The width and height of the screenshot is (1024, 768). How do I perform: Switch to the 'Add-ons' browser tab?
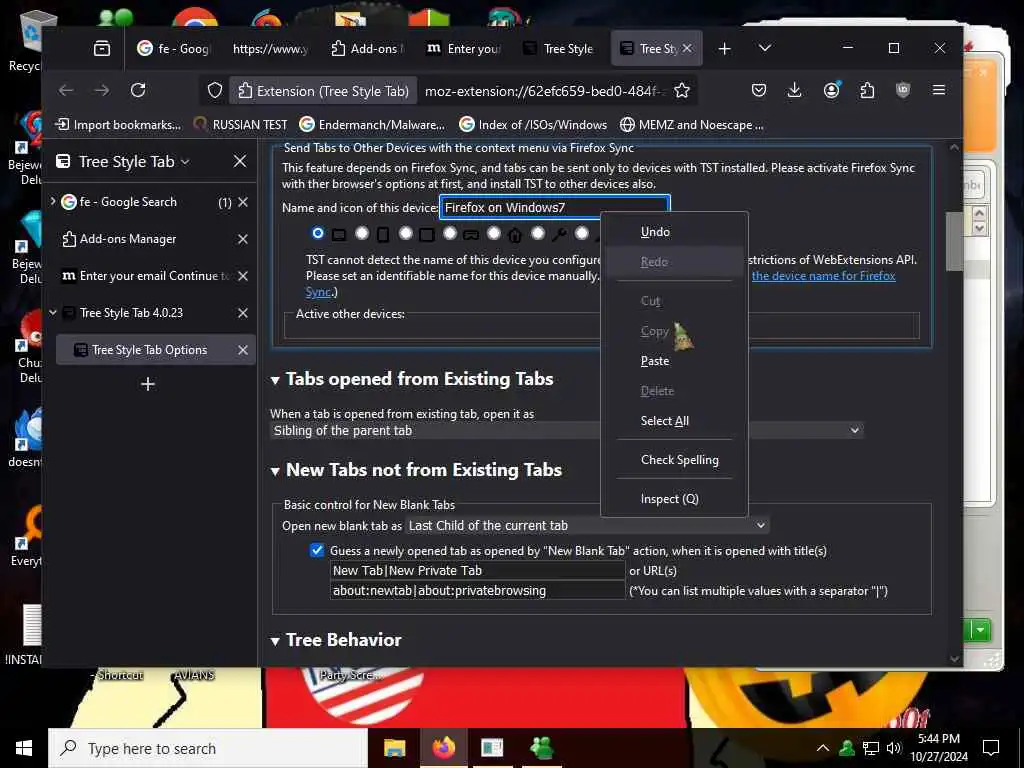click(x=368, y=48)
